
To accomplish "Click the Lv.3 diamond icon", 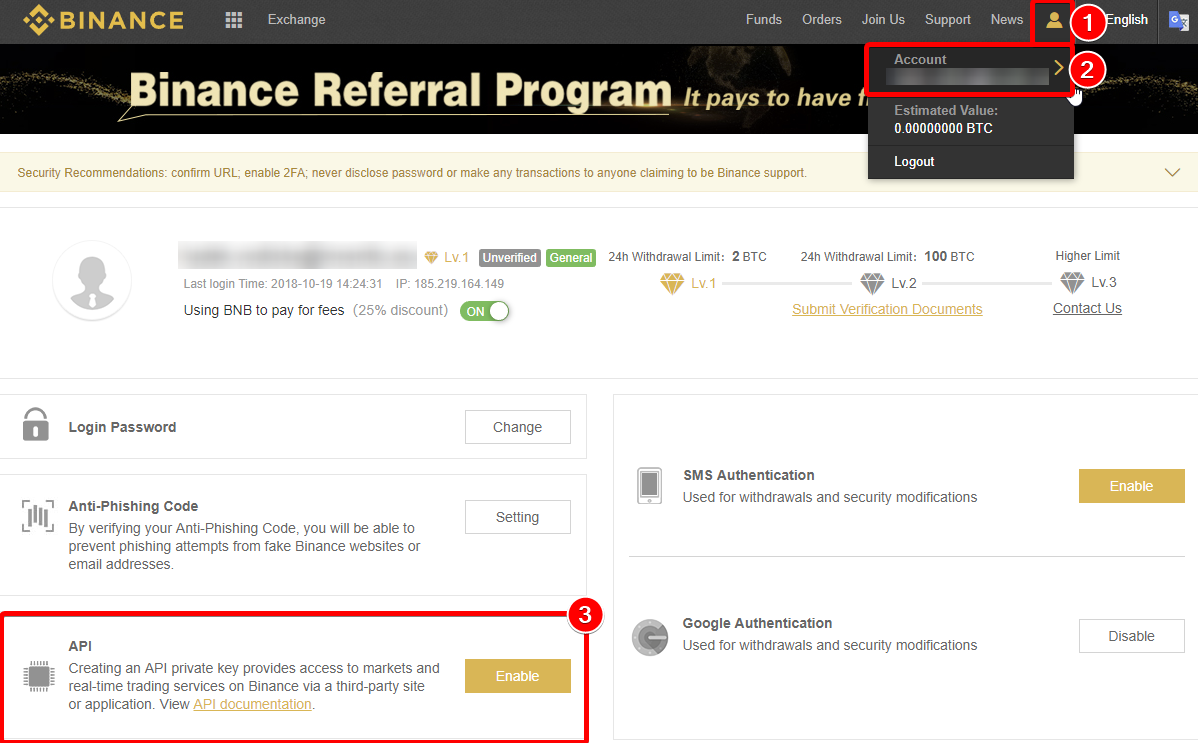I will (x=1073, y=283).
